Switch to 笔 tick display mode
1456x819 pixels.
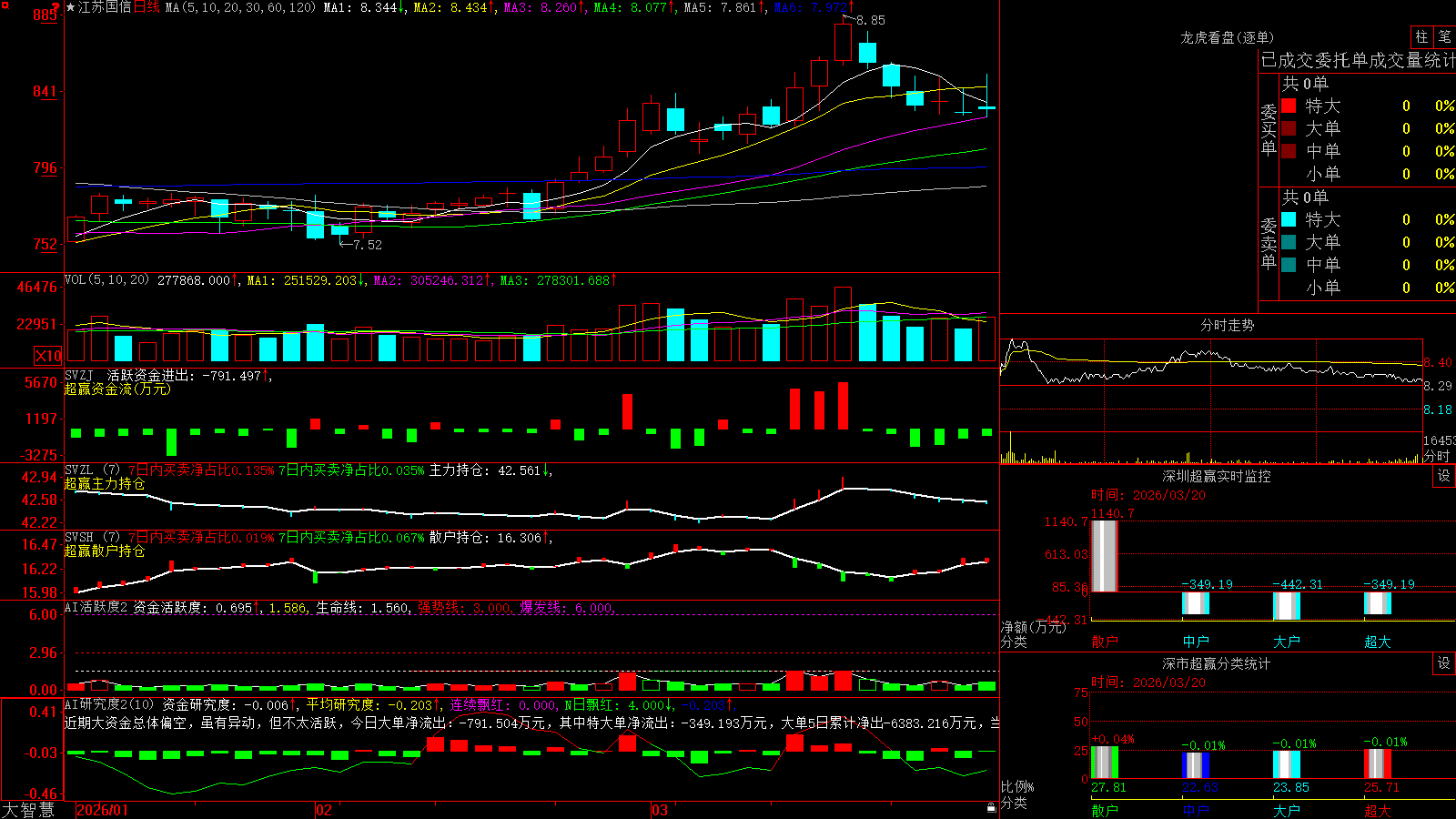[x=1444, y=36]
